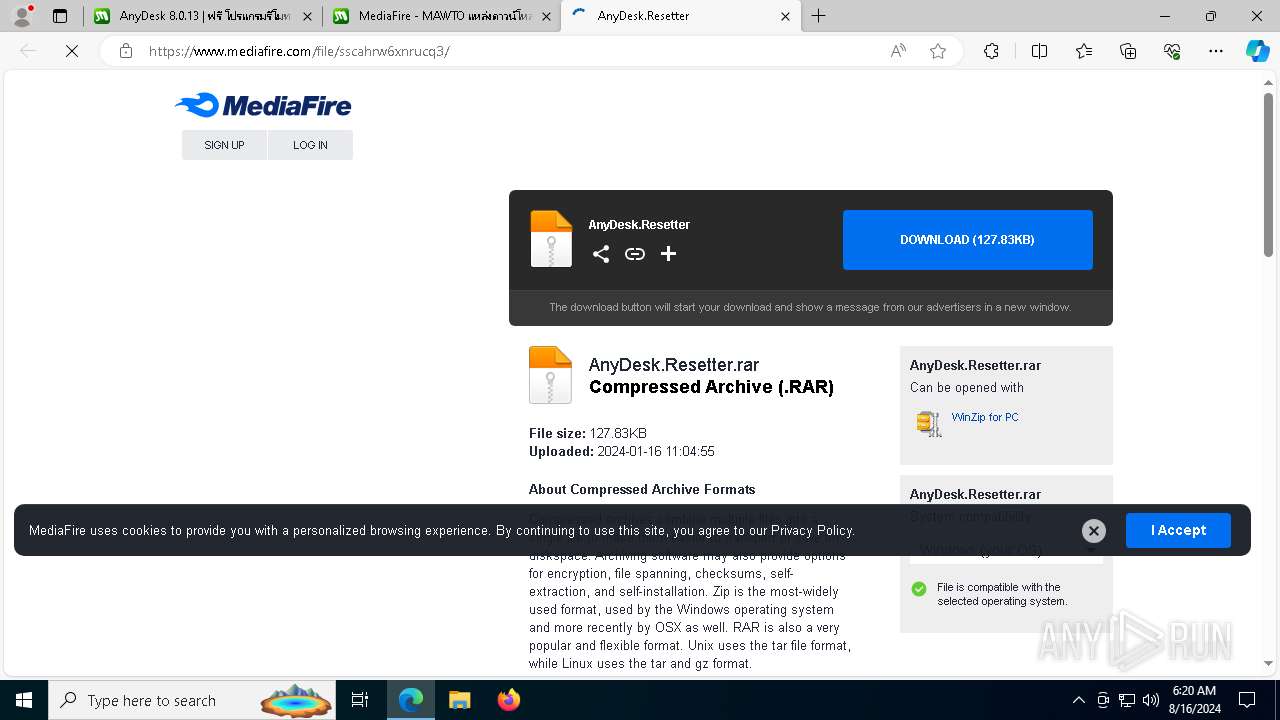Activate Read aloud icon in address bar
1280x720 pixels.
[898, 51]
